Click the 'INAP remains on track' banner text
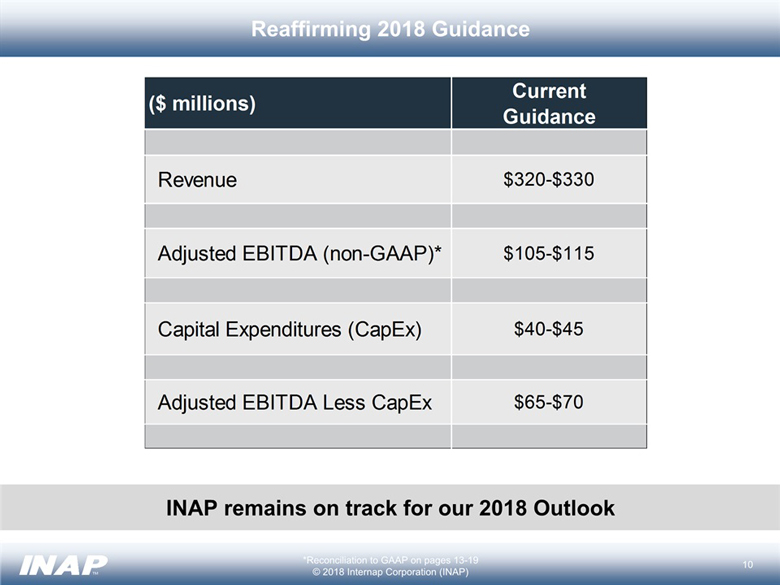The height and width of the screenshot is (585, 780). tap(390, 508)
